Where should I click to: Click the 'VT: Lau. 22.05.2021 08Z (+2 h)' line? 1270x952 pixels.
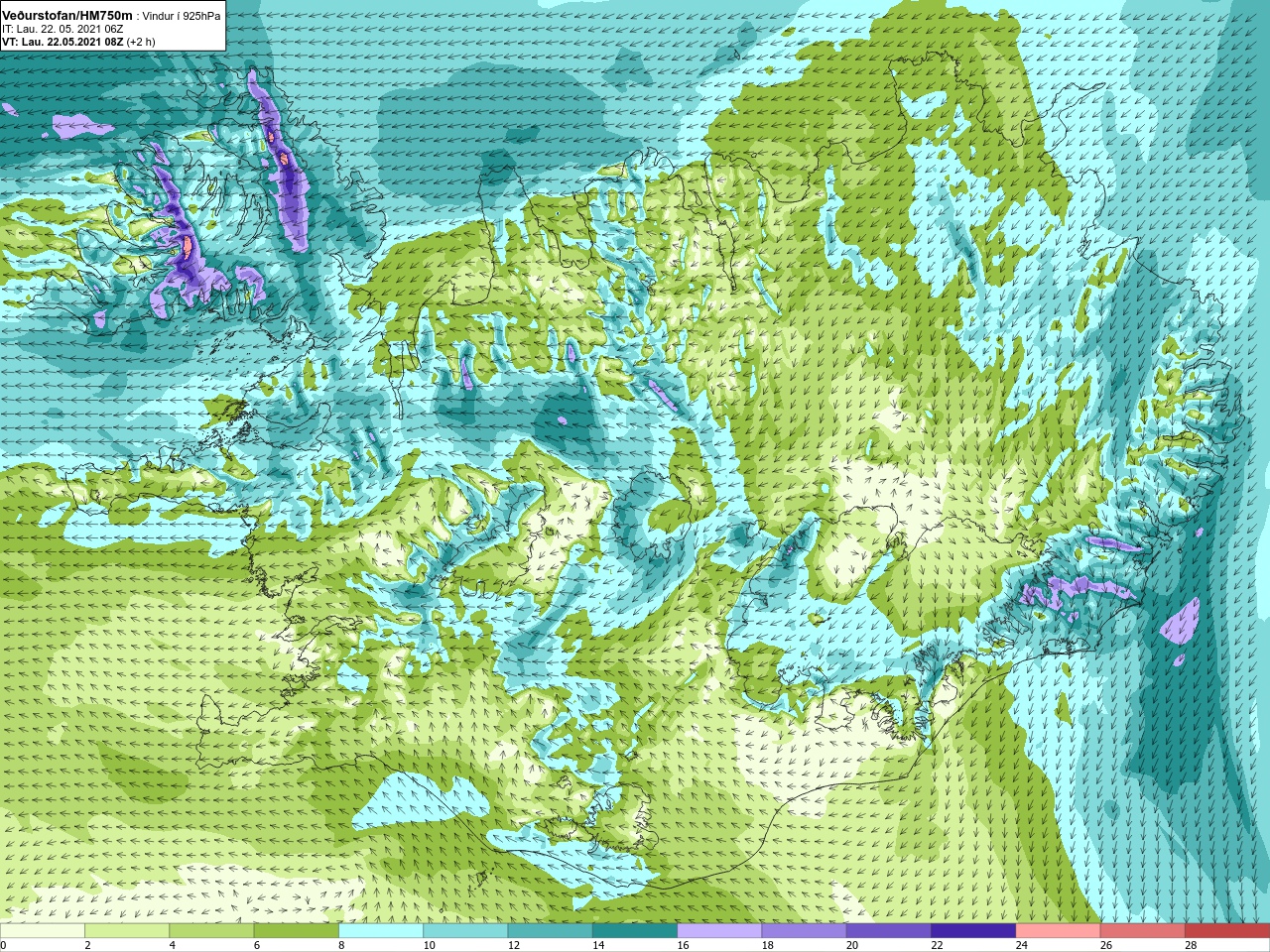click(78, 42)
